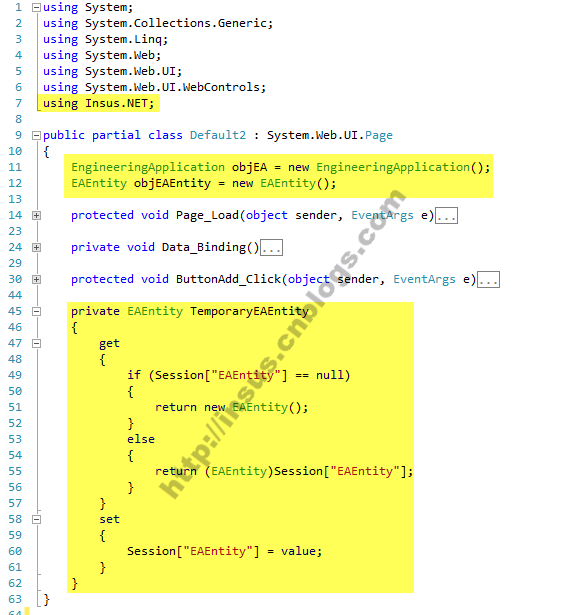The height and width of the screenshot is (615, 567).
Task: Collapse the set accessor block
Action: tap(36, 520)
